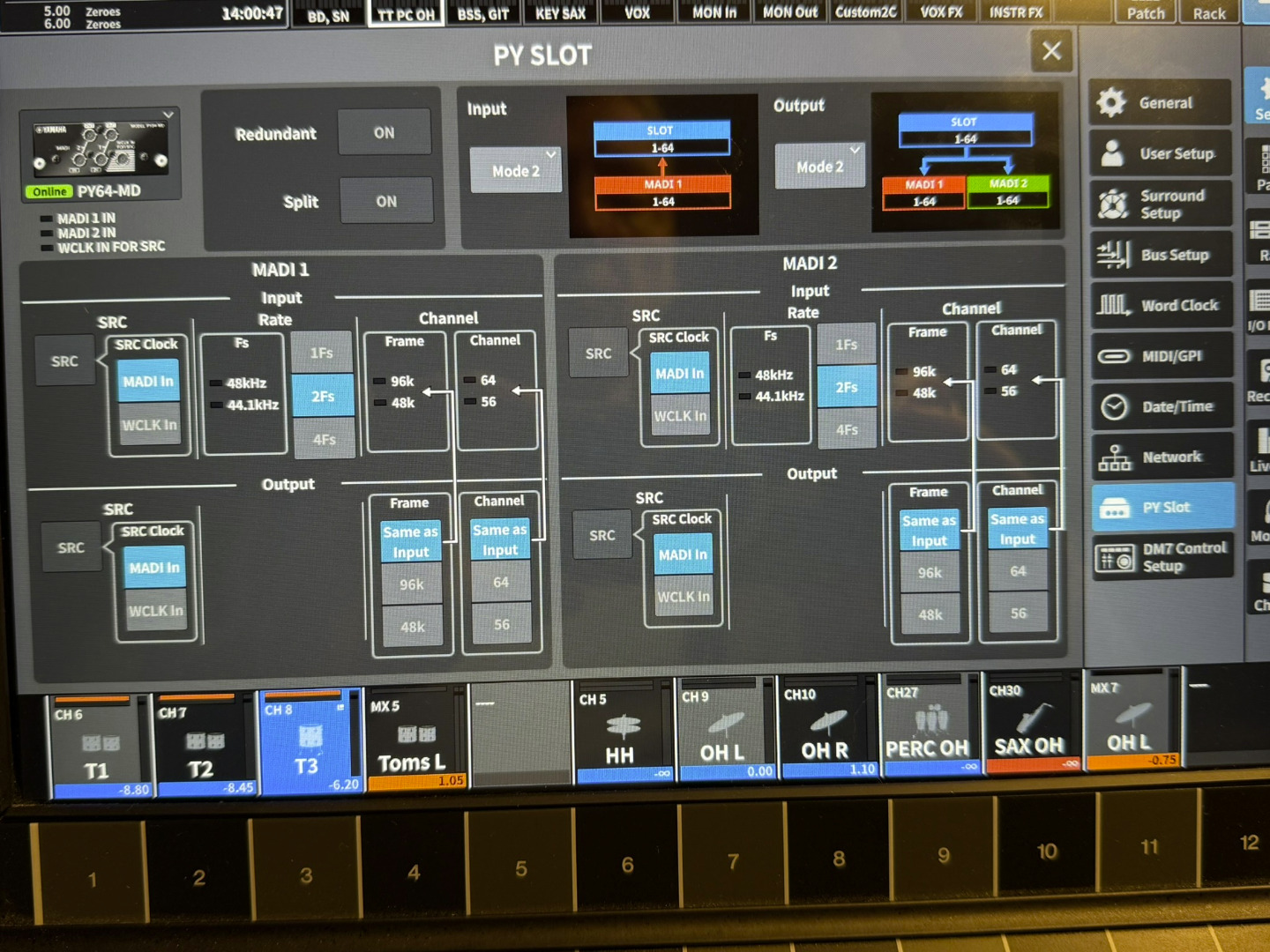Switch to MON Out tab
The height and width of the screenshot is (952, 1270).
tap(790, 11)
